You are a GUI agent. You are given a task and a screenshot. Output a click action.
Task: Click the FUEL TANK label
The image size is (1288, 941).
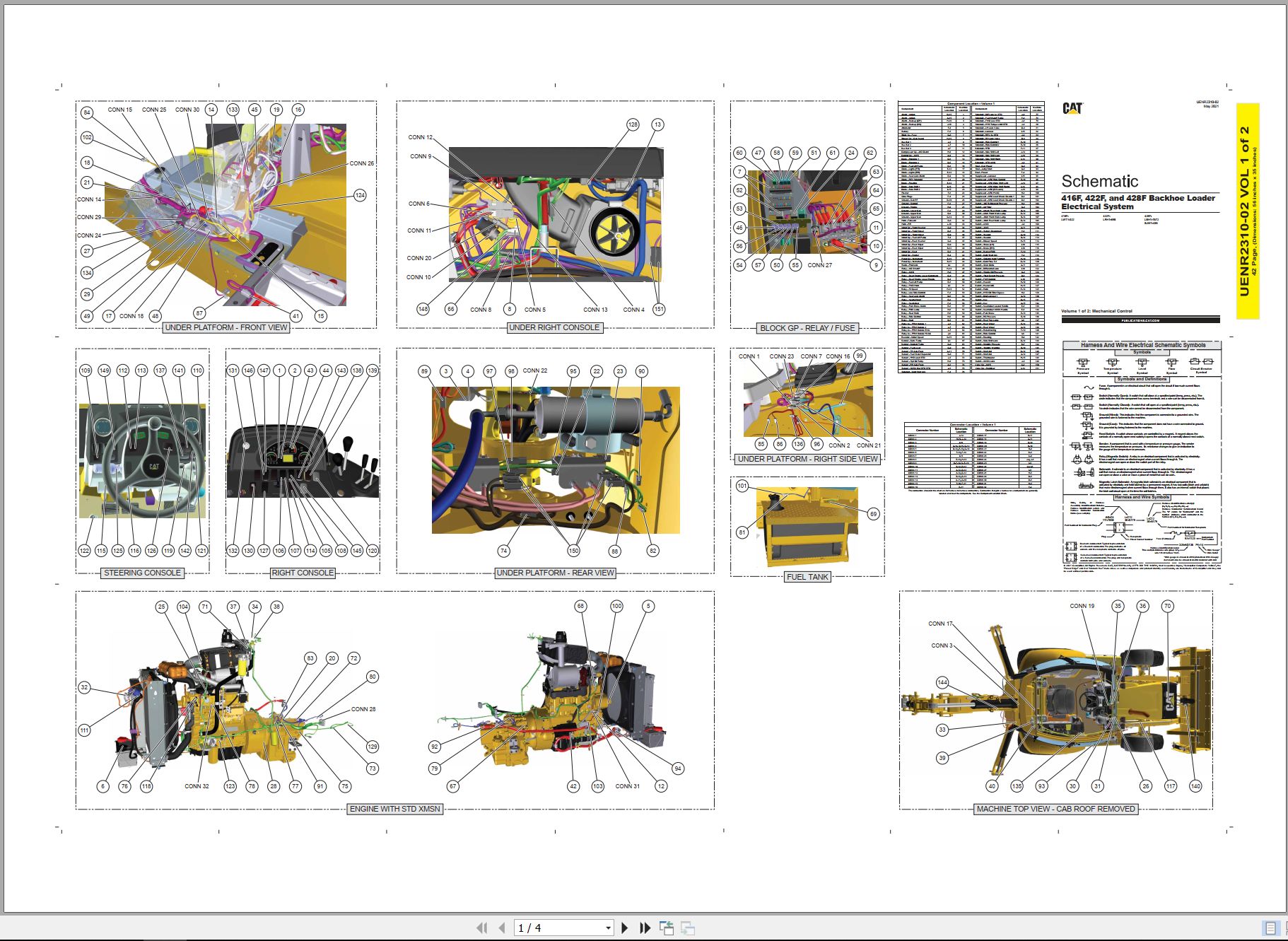(x=807, y=577)
